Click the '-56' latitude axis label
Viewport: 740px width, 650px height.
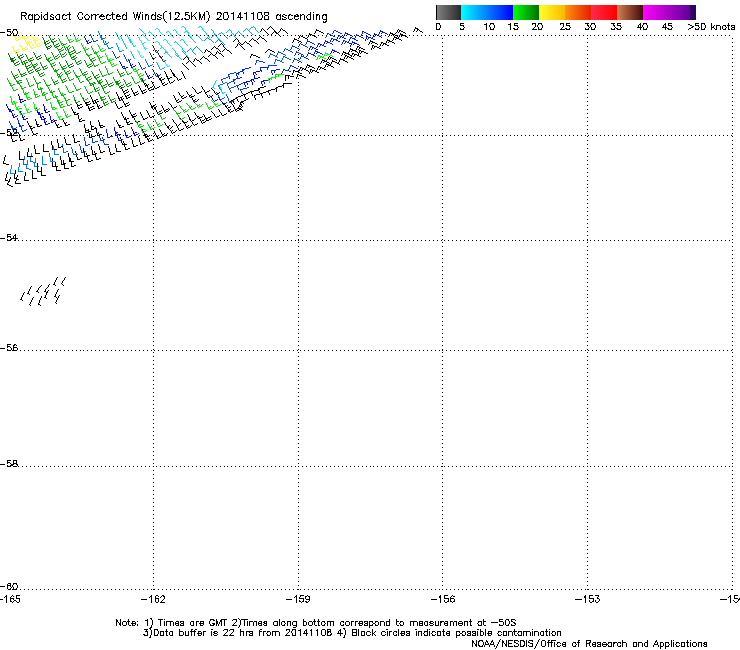pos(9,348)
